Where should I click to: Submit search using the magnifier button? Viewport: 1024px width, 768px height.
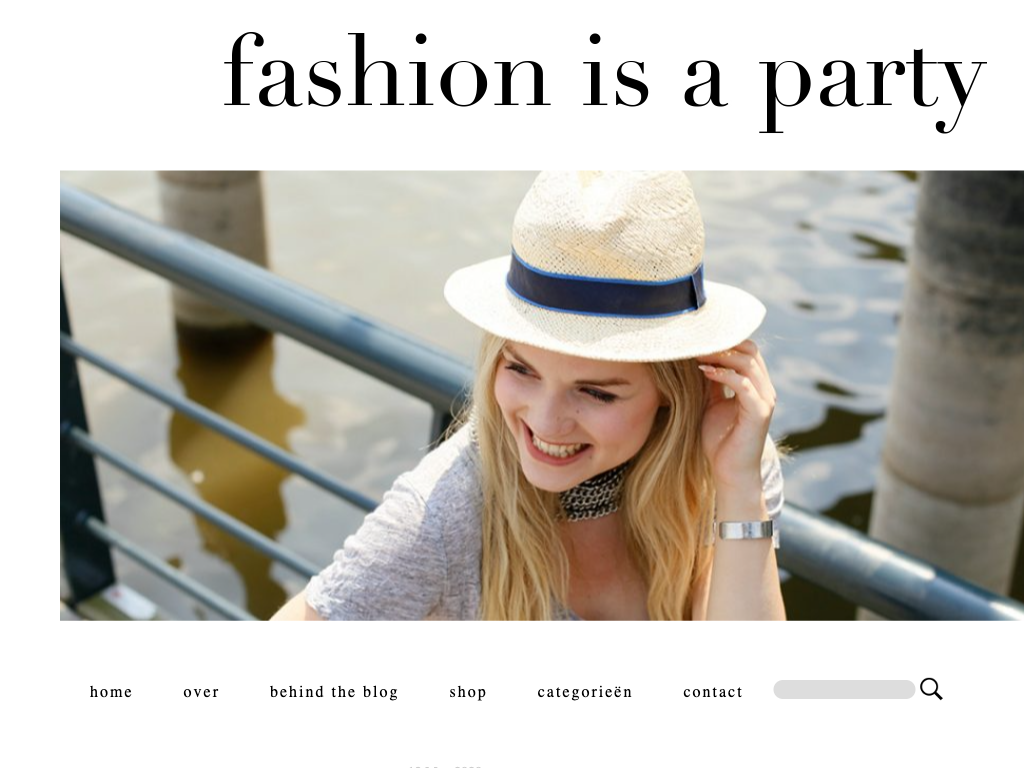[x=931, y=689]
